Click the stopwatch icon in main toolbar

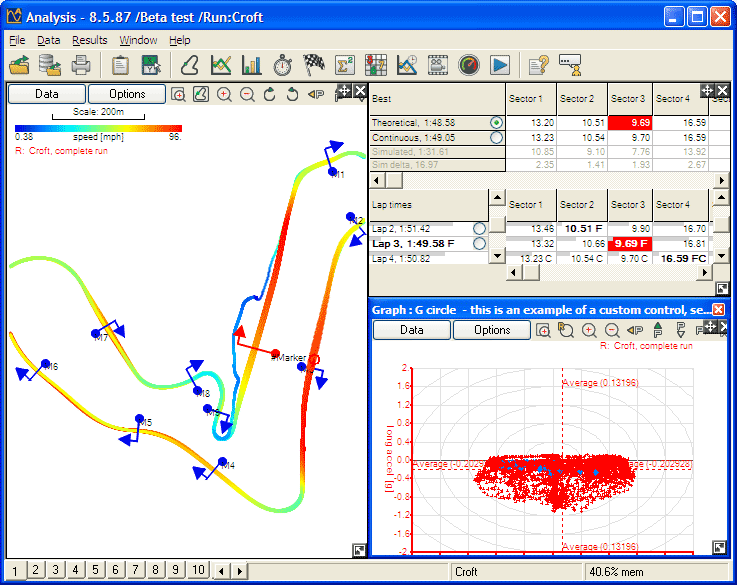283,66
